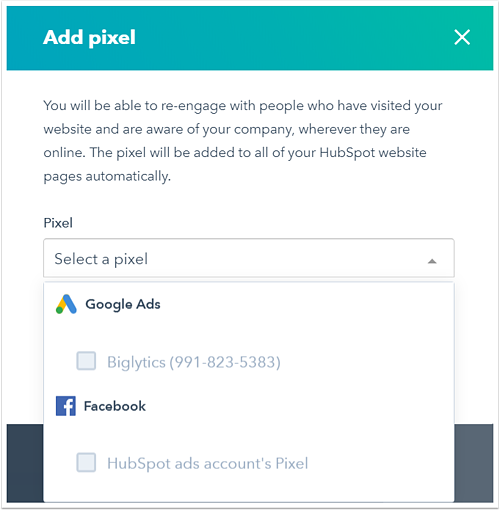Close the Add pixel dialog
The width and height of the screenshot is (500, 510).
462,37
